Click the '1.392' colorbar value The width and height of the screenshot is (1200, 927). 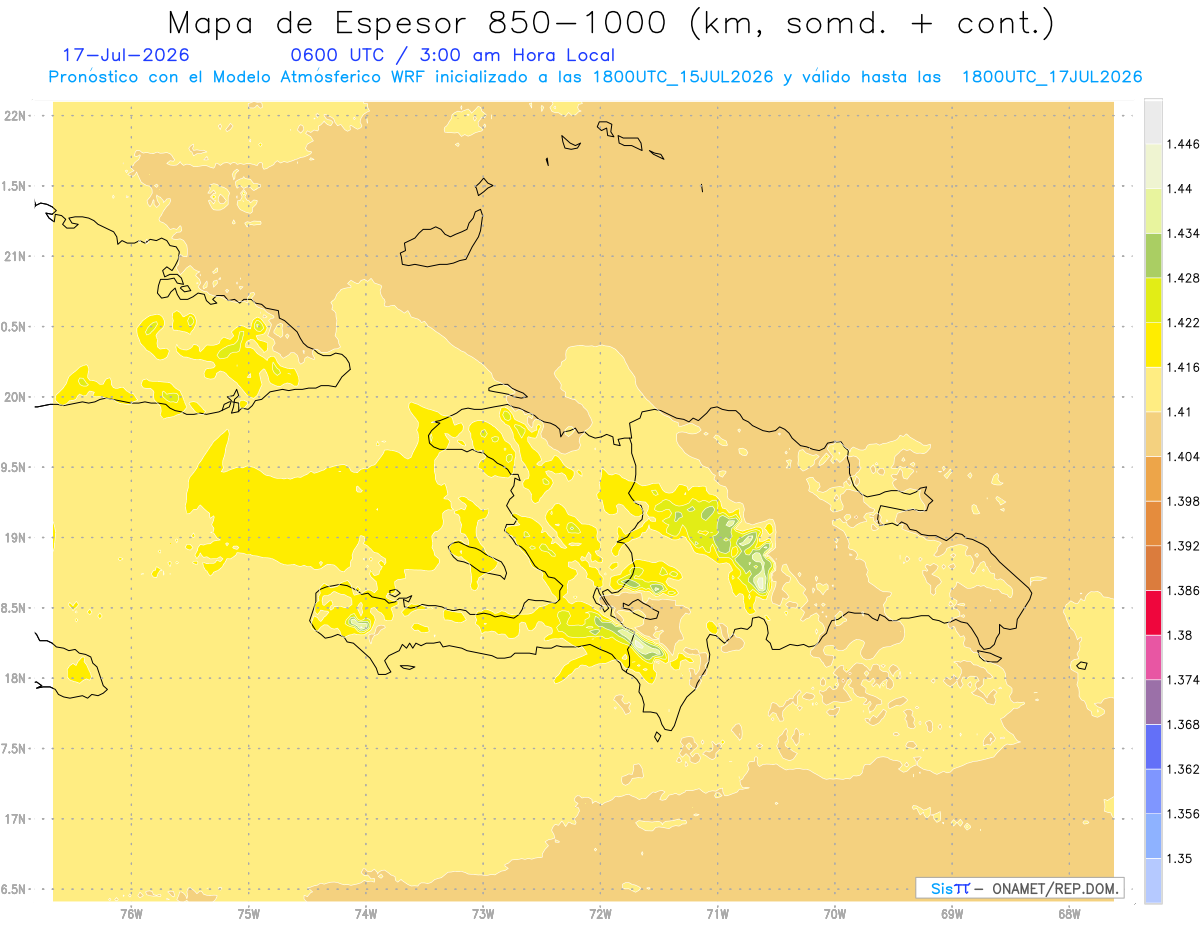coord(1182,546)
